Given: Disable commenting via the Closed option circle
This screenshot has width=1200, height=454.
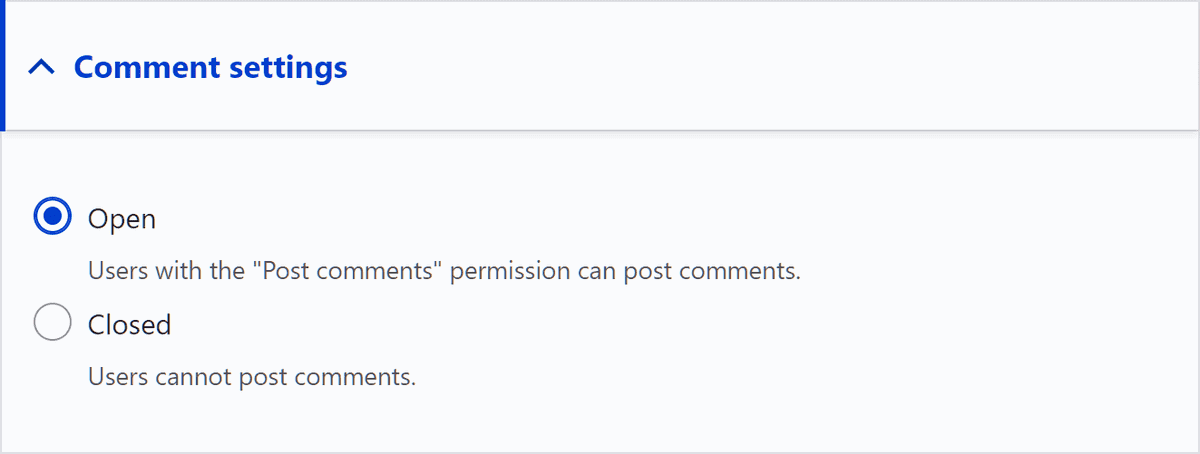Looking at the screenshot, I should pos(52,324).
